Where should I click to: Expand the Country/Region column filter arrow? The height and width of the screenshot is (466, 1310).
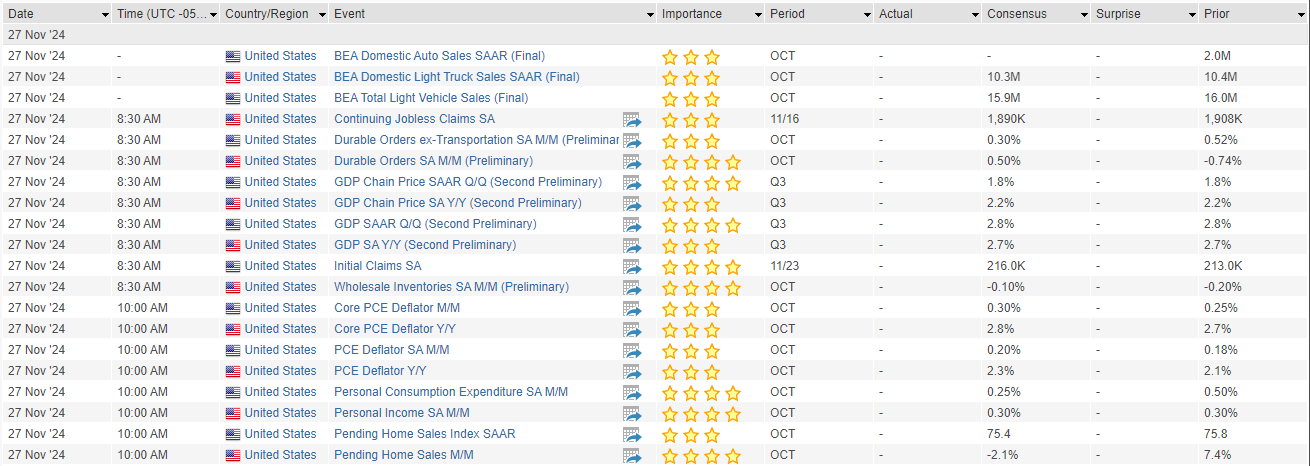tap(321, 15)
